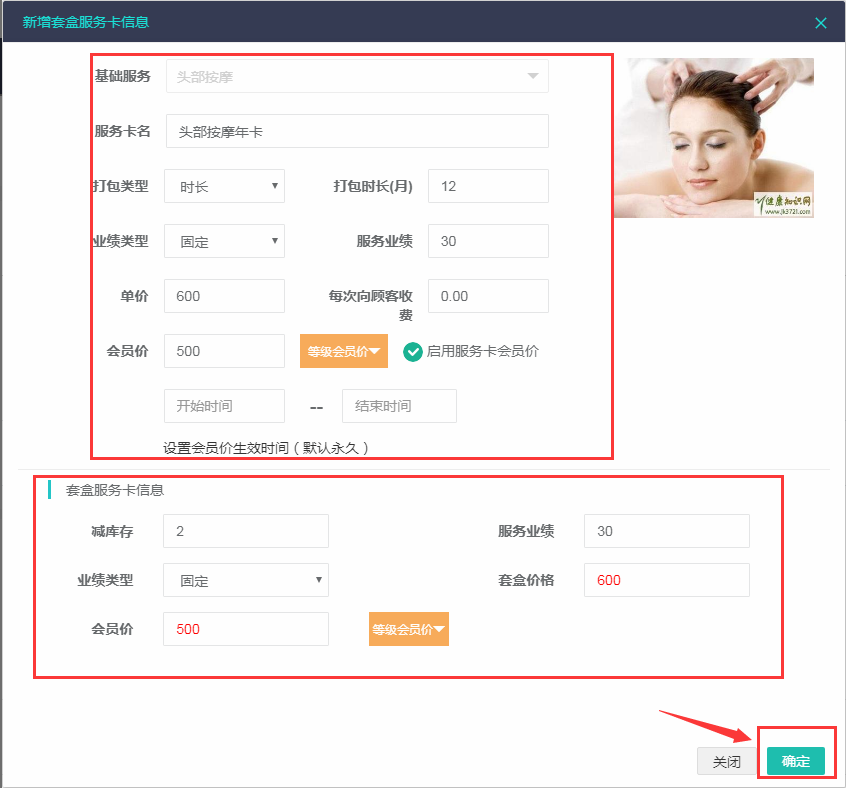846x788 pixels.
Task: Click the 设置会员价生效时间 hint text
Action: coord(267,448)
